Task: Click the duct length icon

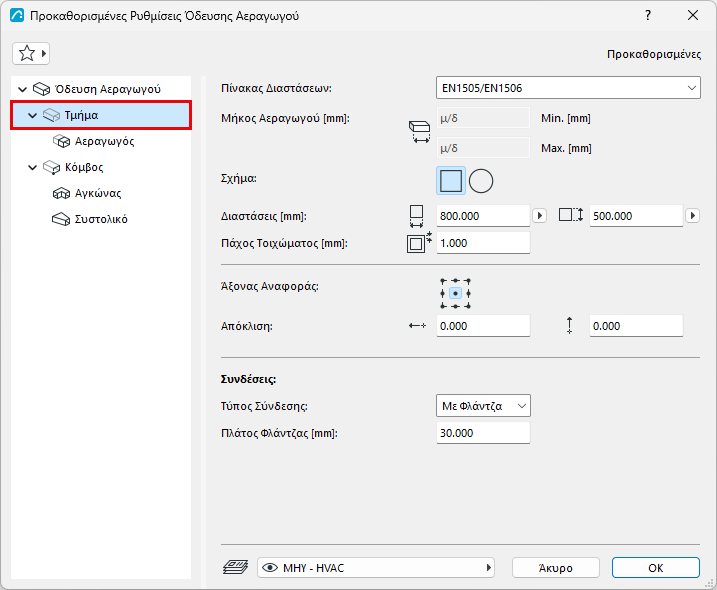Action: (x=419, y=132)
